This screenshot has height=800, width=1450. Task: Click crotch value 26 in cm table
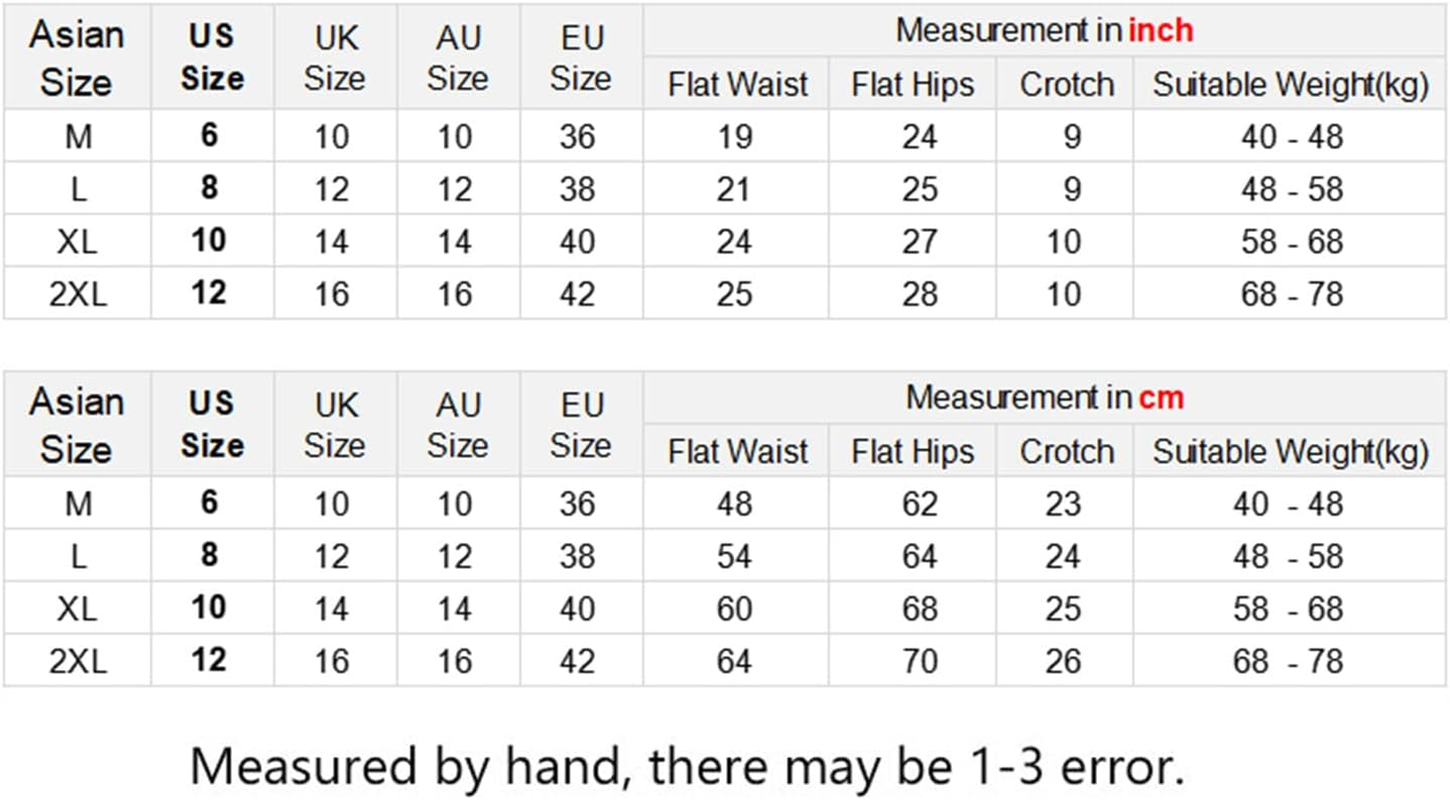pos(1064,661)
